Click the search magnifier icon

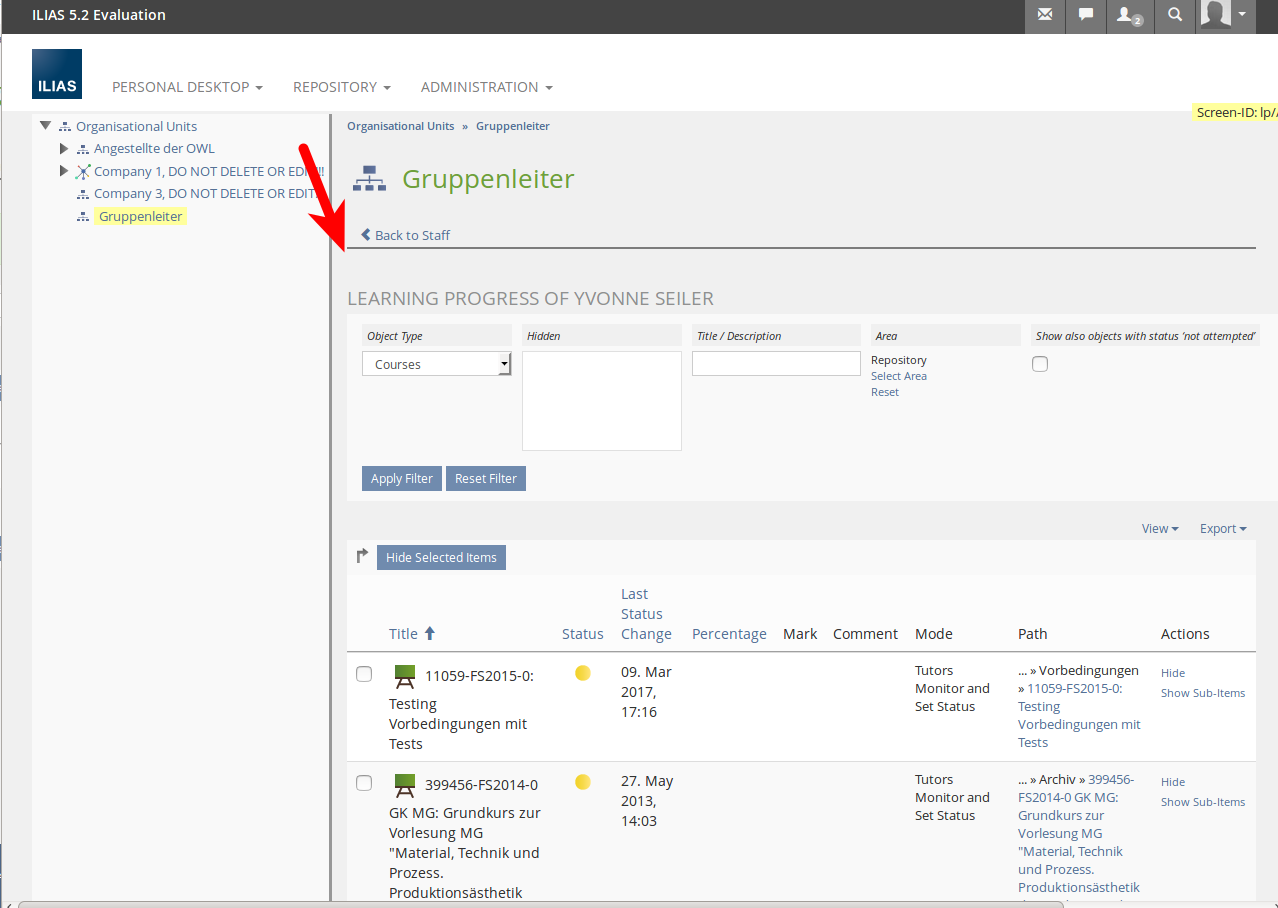pyautogui.click(x=1175, y=15)
